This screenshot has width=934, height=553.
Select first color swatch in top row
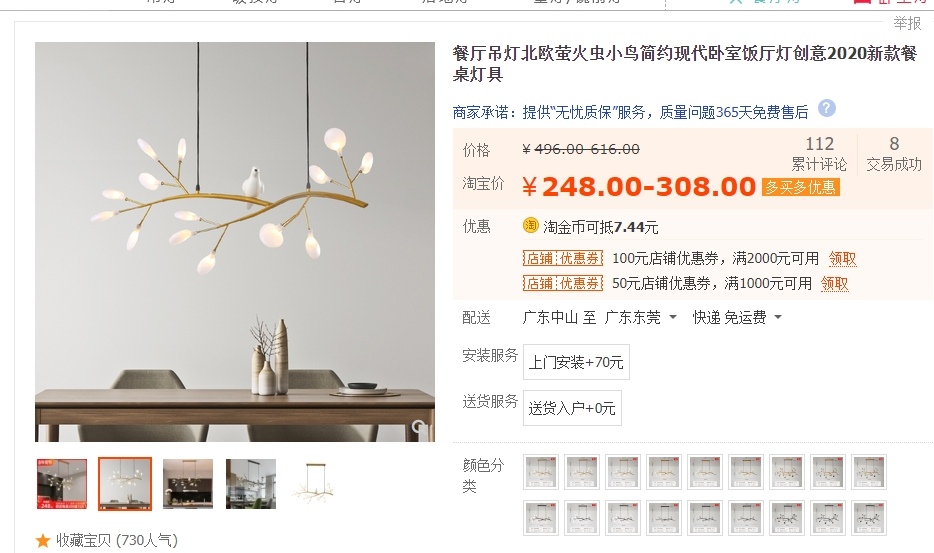click(x=541, y=472)
